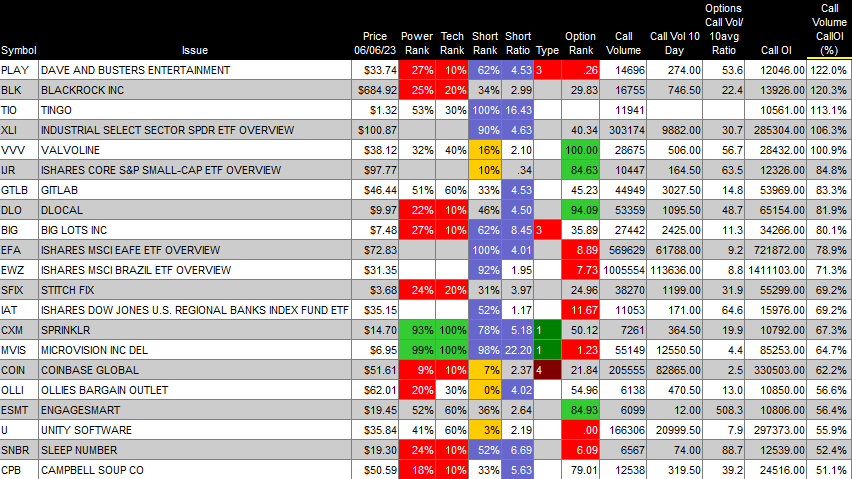Screen dimensions: 852x479
Task: Click green type 1 cell for Sprinklr
Action: coord(547,330)
